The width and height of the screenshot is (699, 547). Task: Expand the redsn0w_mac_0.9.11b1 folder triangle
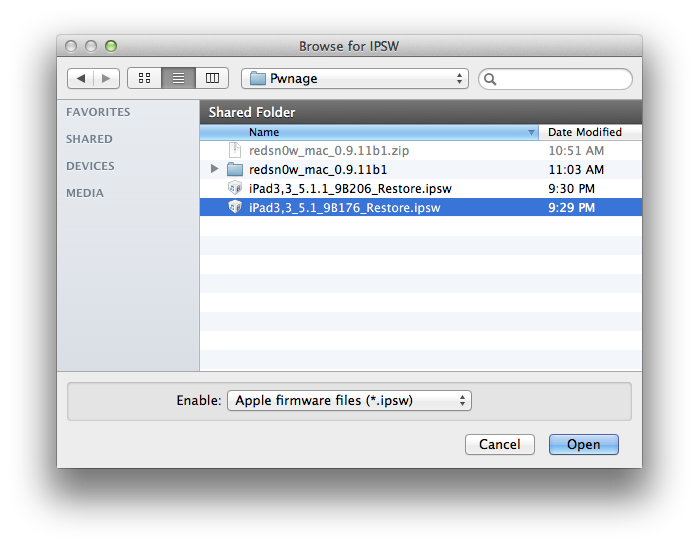214,169
